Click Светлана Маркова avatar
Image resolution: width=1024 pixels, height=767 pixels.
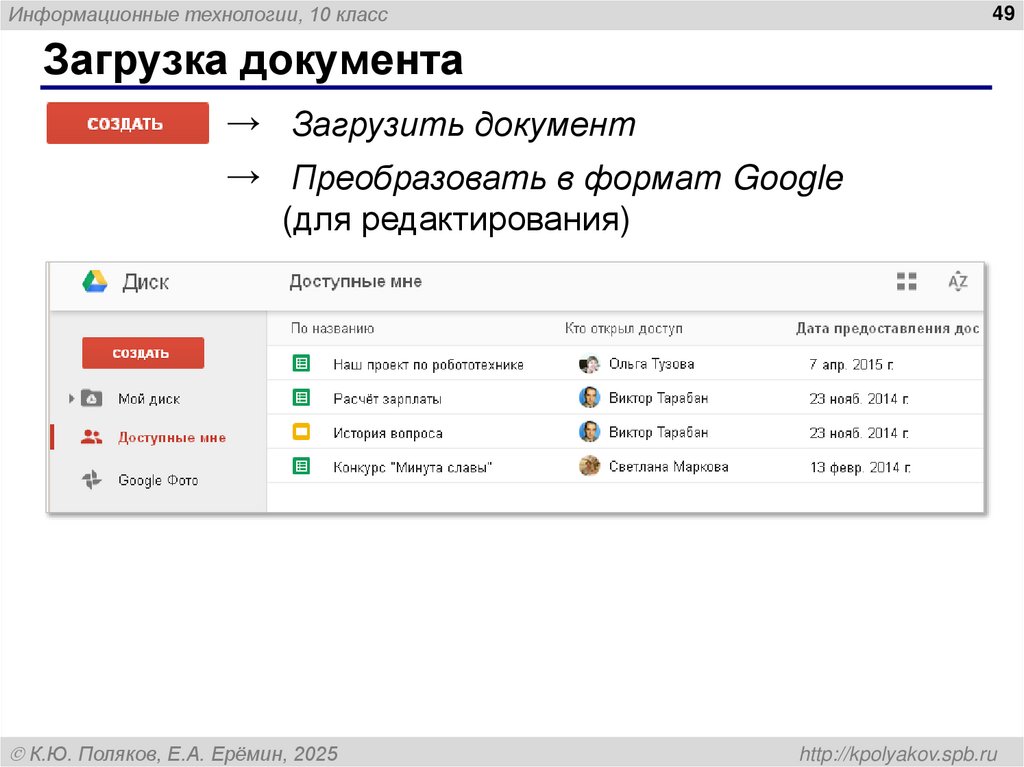[x=589, y=466]
